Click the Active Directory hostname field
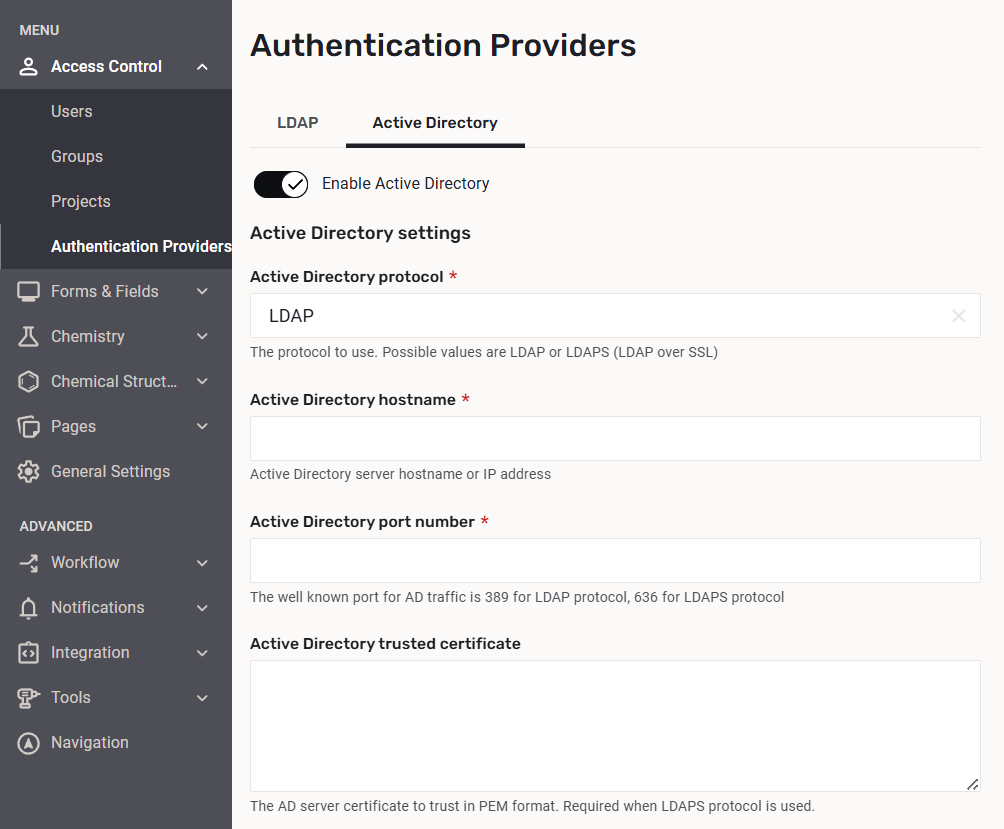Screen dimensions: 1004x829 point(615,439)
